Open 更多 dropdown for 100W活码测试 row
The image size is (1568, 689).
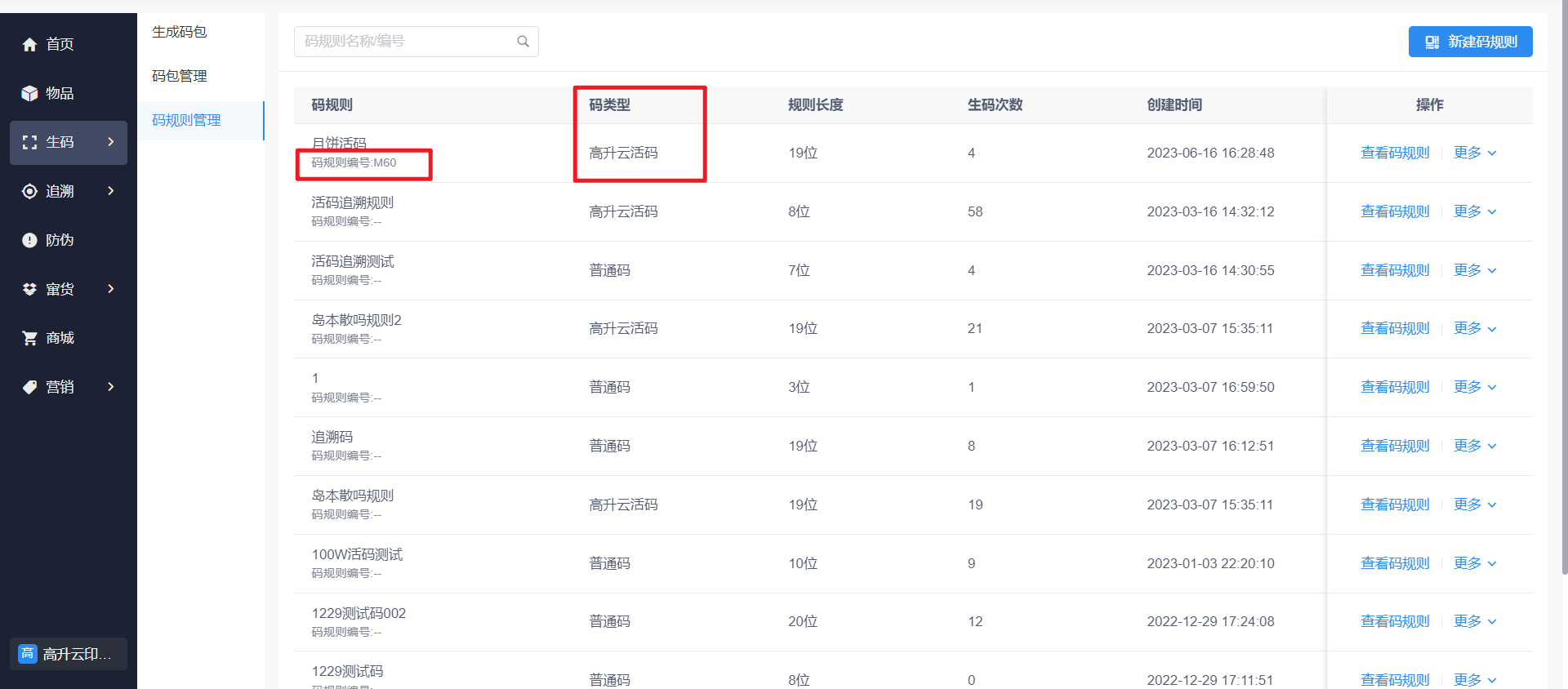(x=1475, y=563)
